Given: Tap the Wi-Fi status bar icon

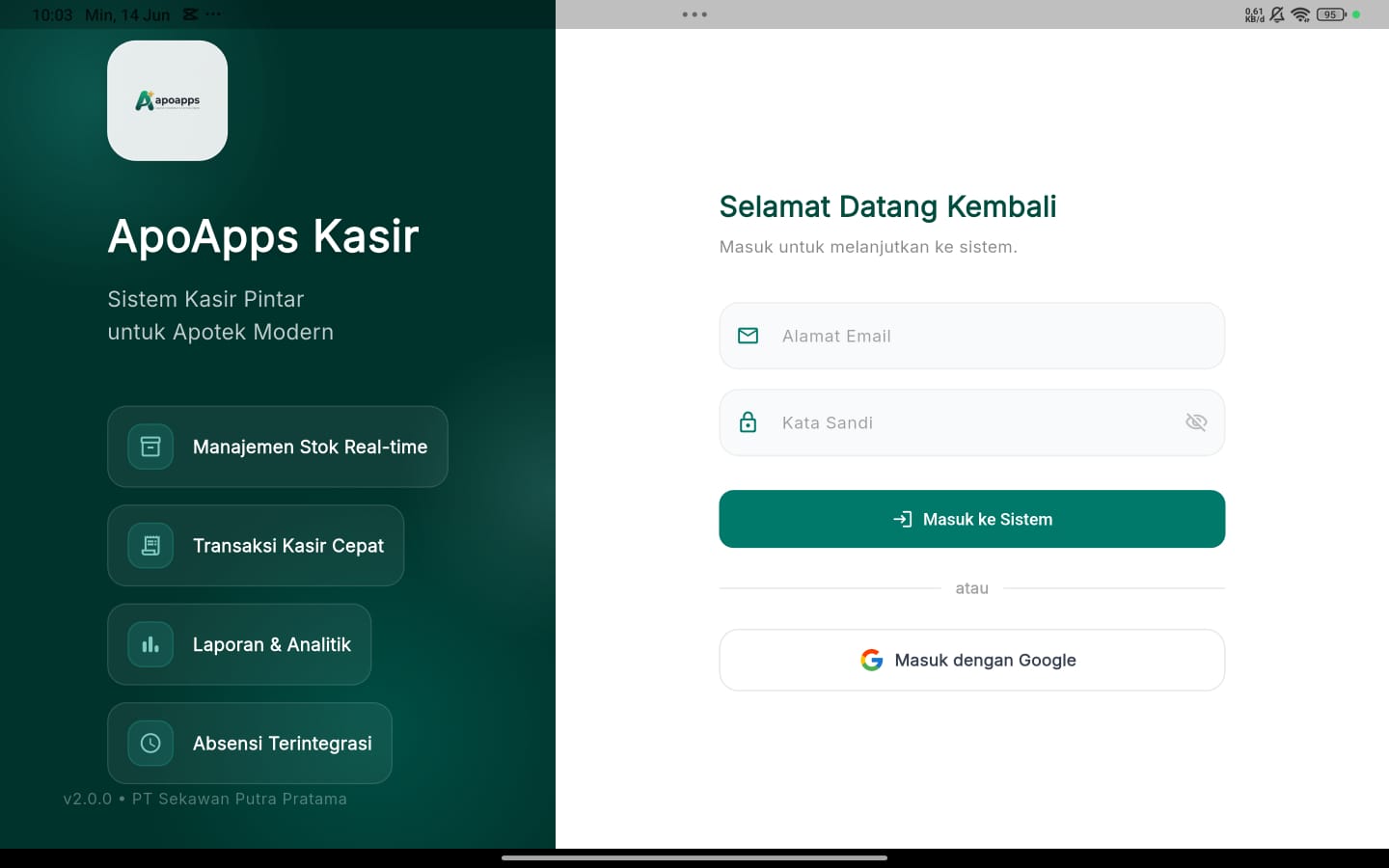Looking at the screenshot, I should tap(1300, 14).
